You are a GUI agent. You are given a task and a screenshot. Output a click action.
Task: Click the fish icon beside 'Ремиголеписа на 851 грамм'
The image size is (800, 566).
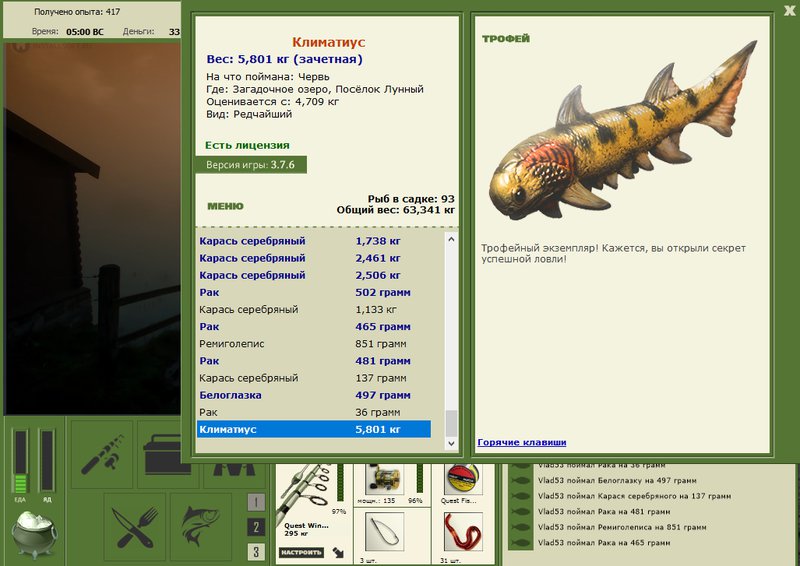(521, 527)
